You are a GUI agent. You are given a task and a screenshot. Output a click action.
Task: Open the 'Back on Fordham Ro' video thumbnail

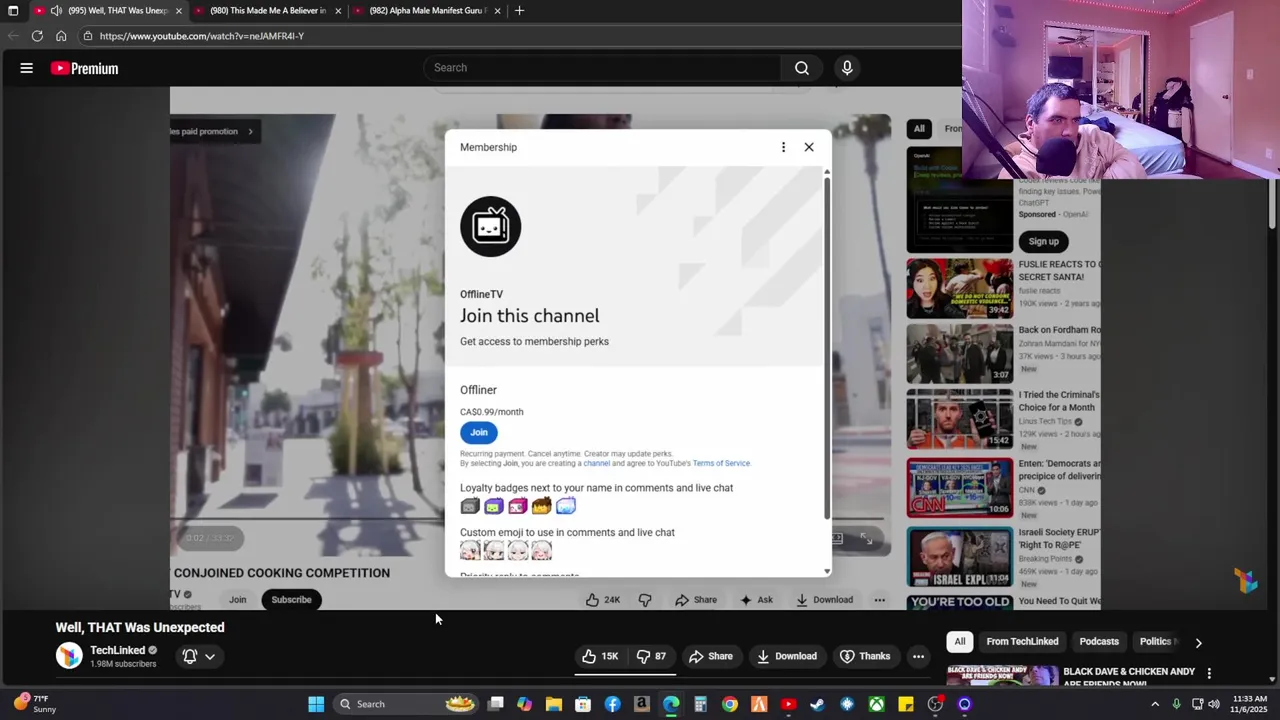pyautogui.click(x=959, y=353)
